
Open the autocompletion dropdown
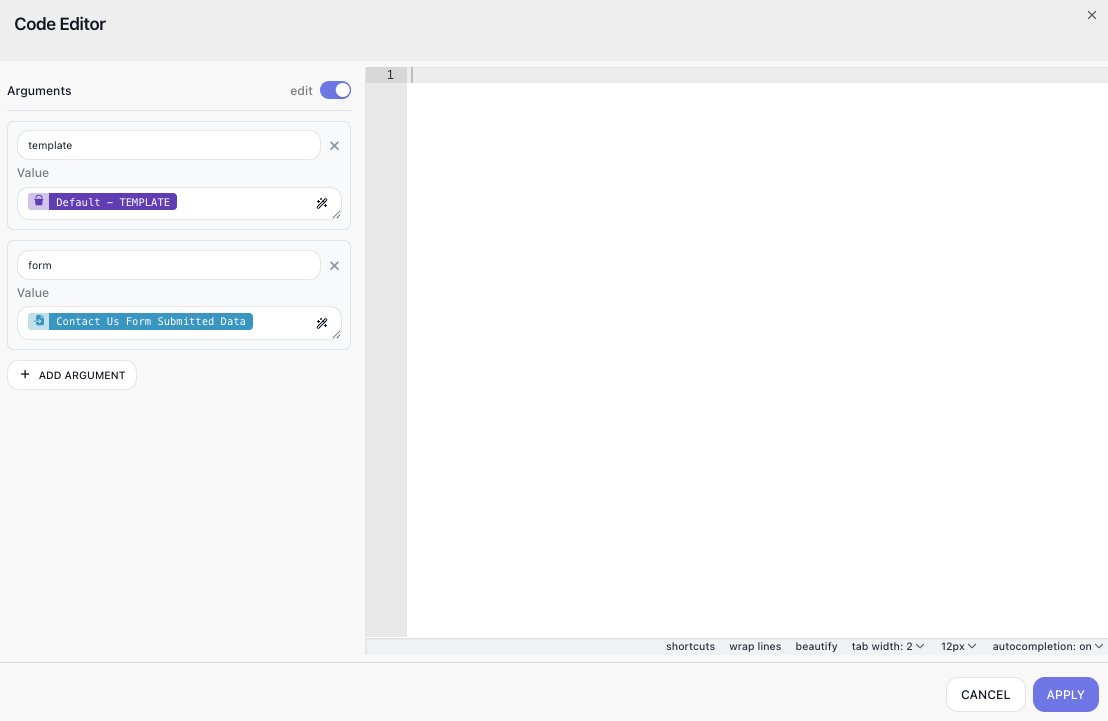click(1047, 646)
